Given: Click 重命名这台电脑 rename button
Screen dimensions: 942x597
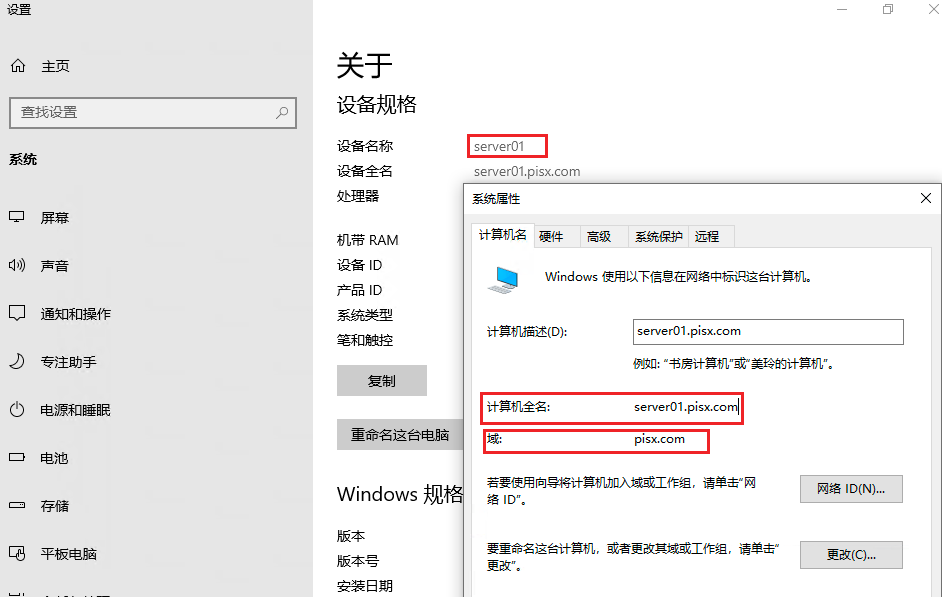Looking at the screenshot, I should point(400,436).
